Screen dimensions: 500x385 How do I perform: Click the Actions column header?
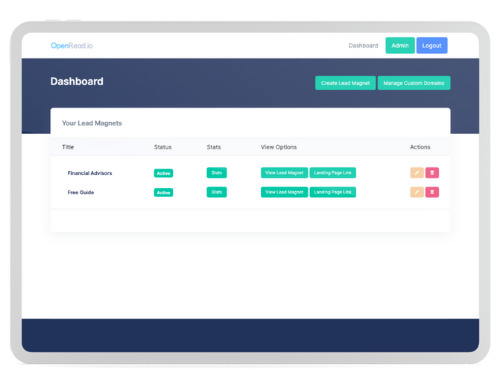[x=420, y=147]
